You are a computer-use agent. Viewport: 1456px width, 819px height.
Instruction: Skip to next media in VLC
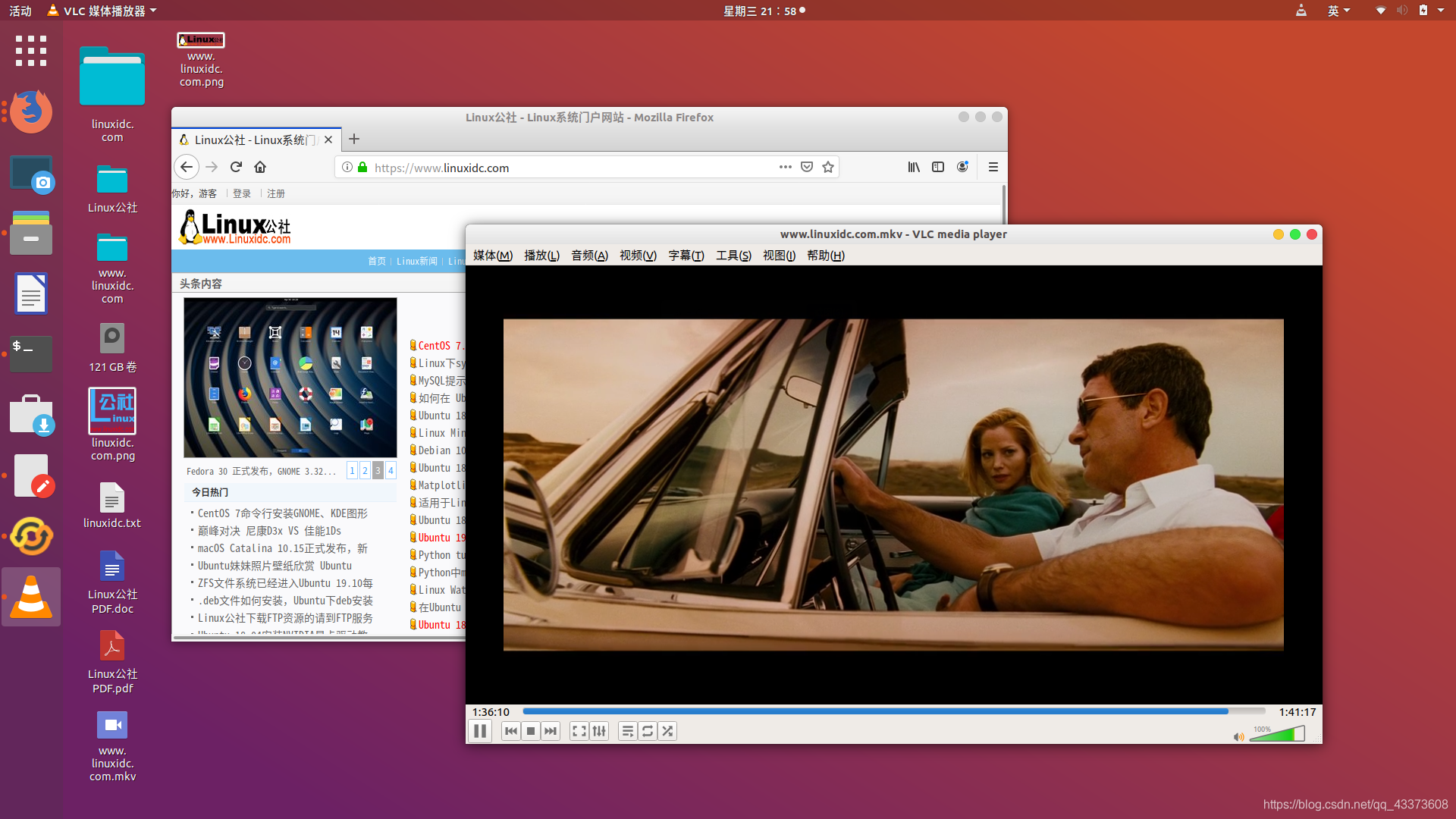(550, 731)
